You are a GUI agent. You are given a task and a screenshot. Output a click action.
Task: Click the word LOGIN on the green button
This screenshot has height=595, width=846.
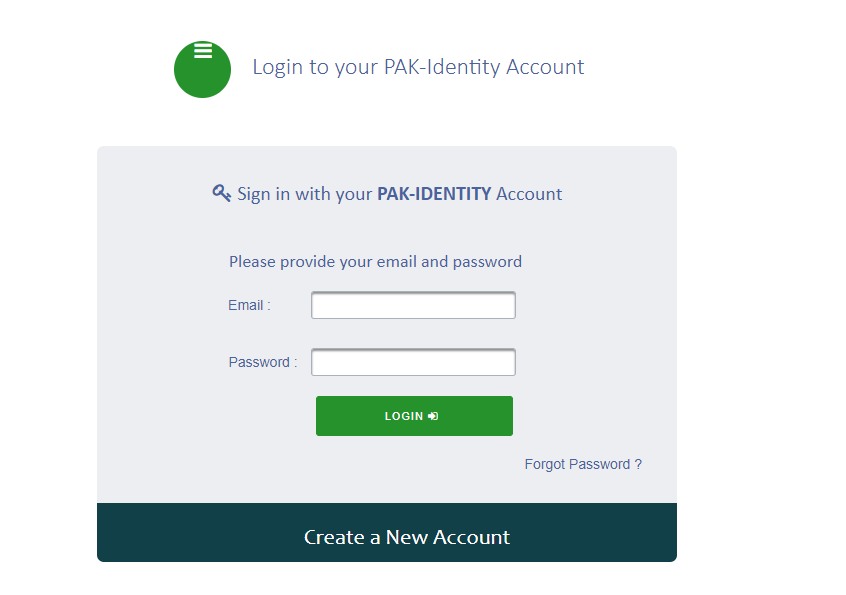pyautogui.click(x=403, y=416)
